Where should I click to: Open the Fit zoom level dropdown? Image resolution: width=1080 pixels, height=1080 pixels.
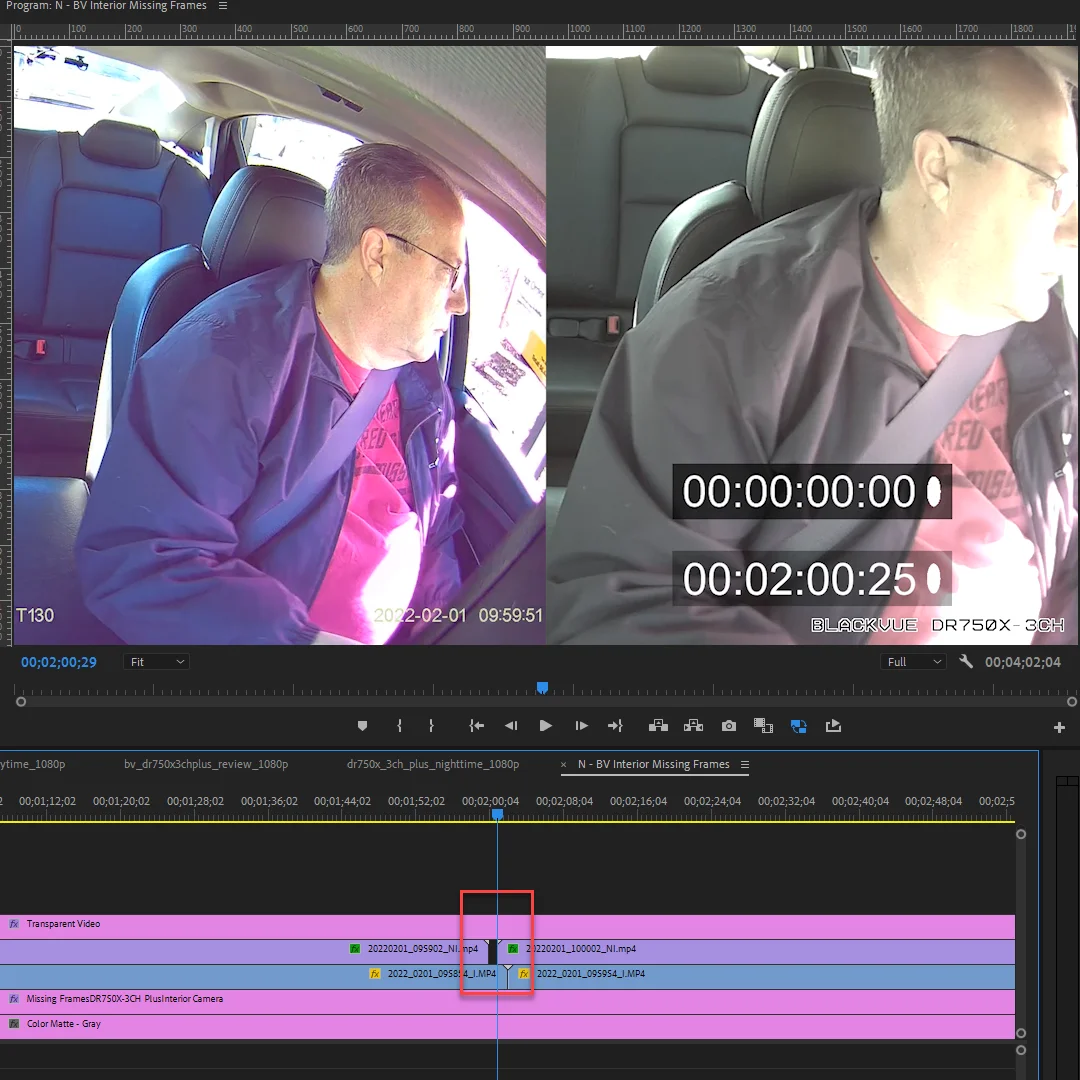pos(157,662)
